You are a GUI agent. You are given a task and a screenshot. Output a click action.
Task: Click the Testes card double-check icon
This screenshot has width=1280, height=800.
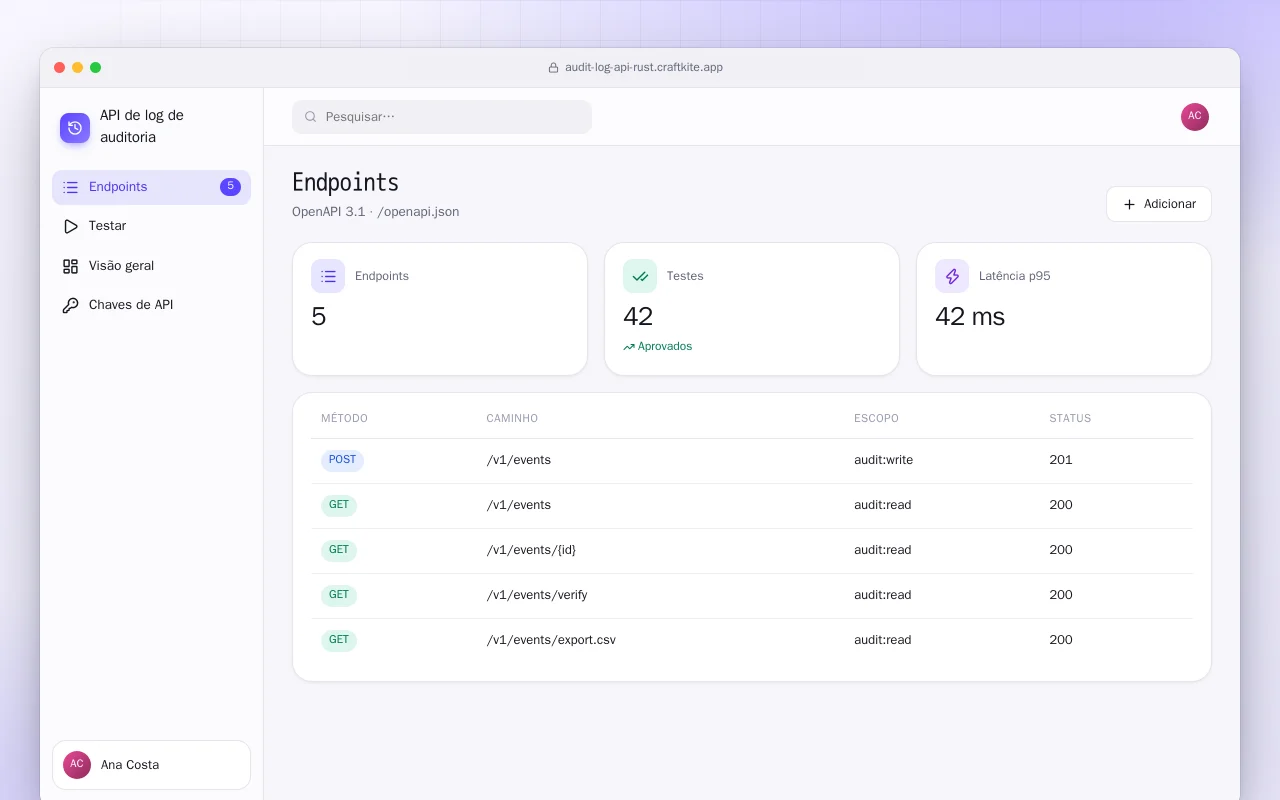coord(640,276)
